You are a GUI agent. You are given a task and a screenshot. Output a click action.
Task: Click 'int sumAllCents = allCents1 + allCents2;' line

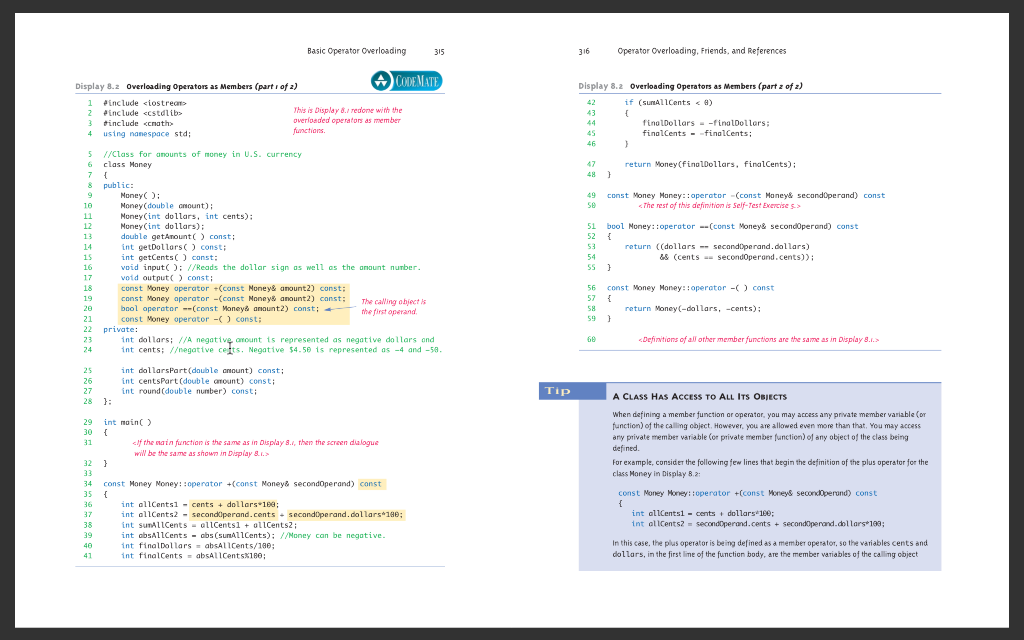click(209, 525)
